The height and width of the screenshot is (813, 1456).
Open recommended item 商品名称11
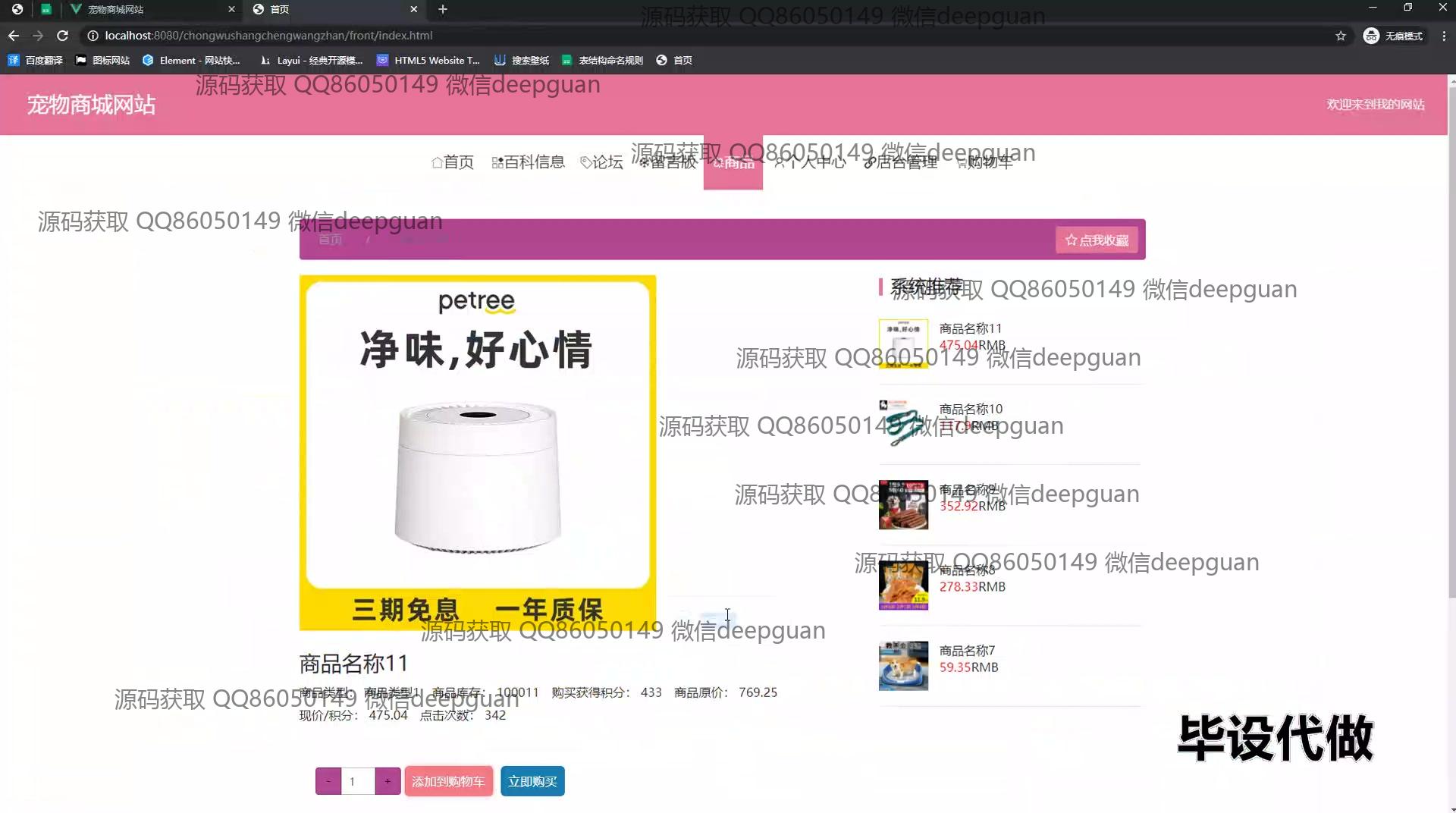click(x=970, y=328)
